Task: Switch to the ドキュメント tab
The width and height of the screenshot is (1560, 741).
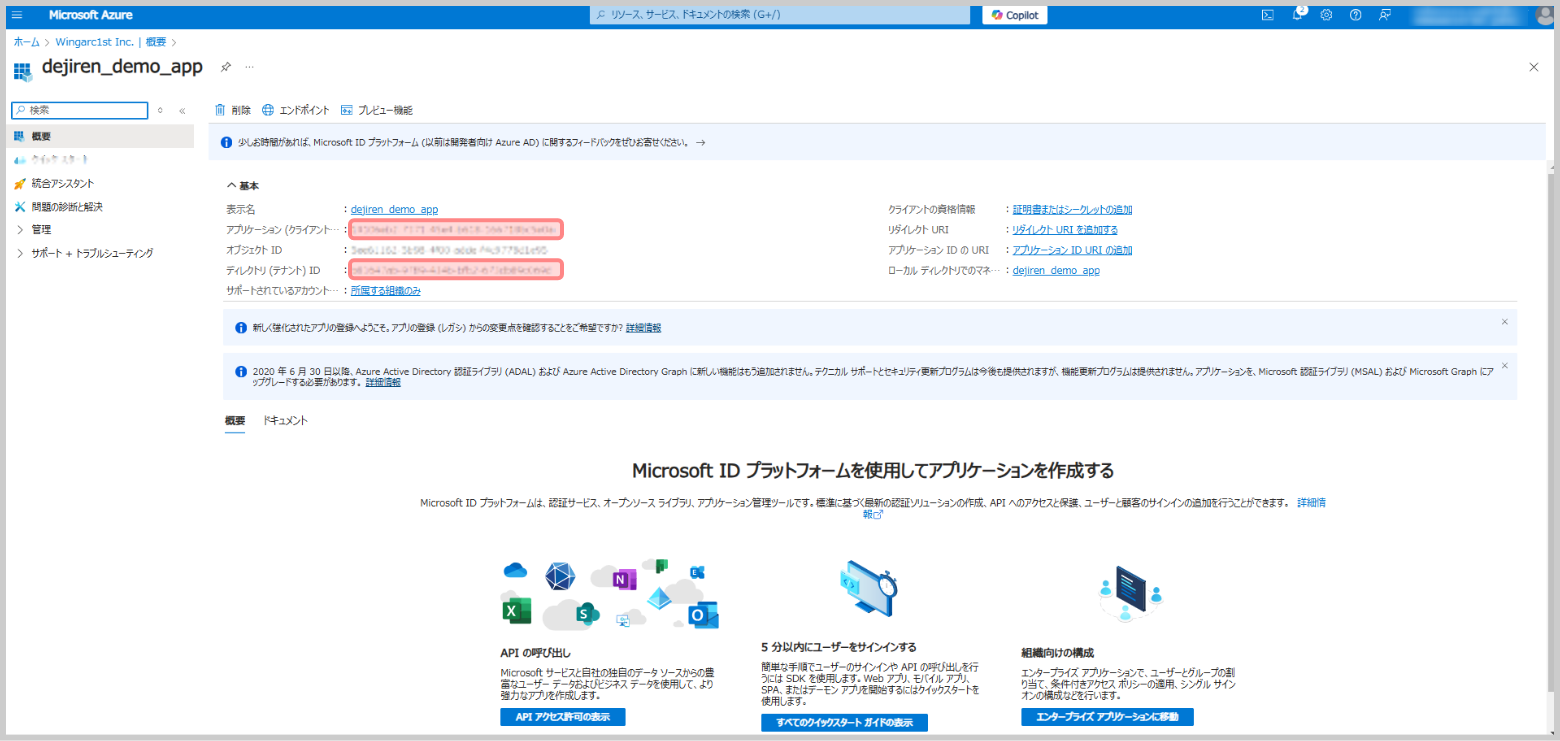Action: pyautogui.click(x=285, y=421)
